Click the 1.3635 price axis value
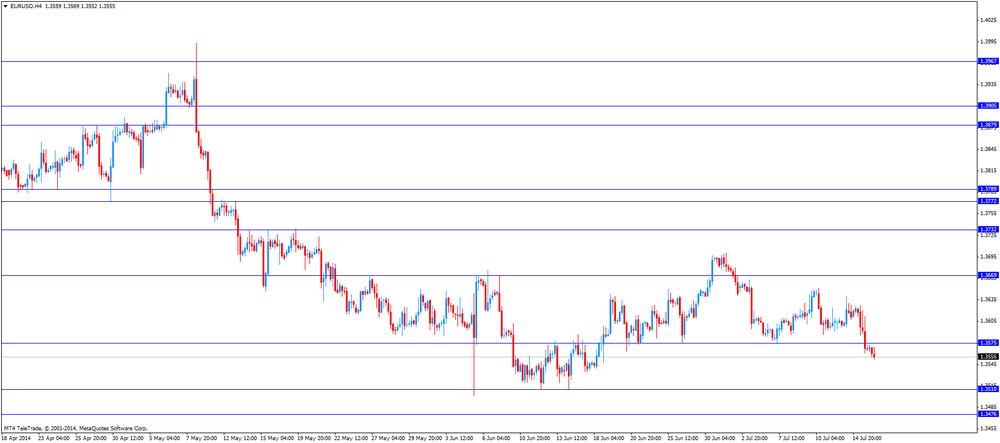Image resolution: width=1000 pixels, height=443 pixels. [990, 300]
